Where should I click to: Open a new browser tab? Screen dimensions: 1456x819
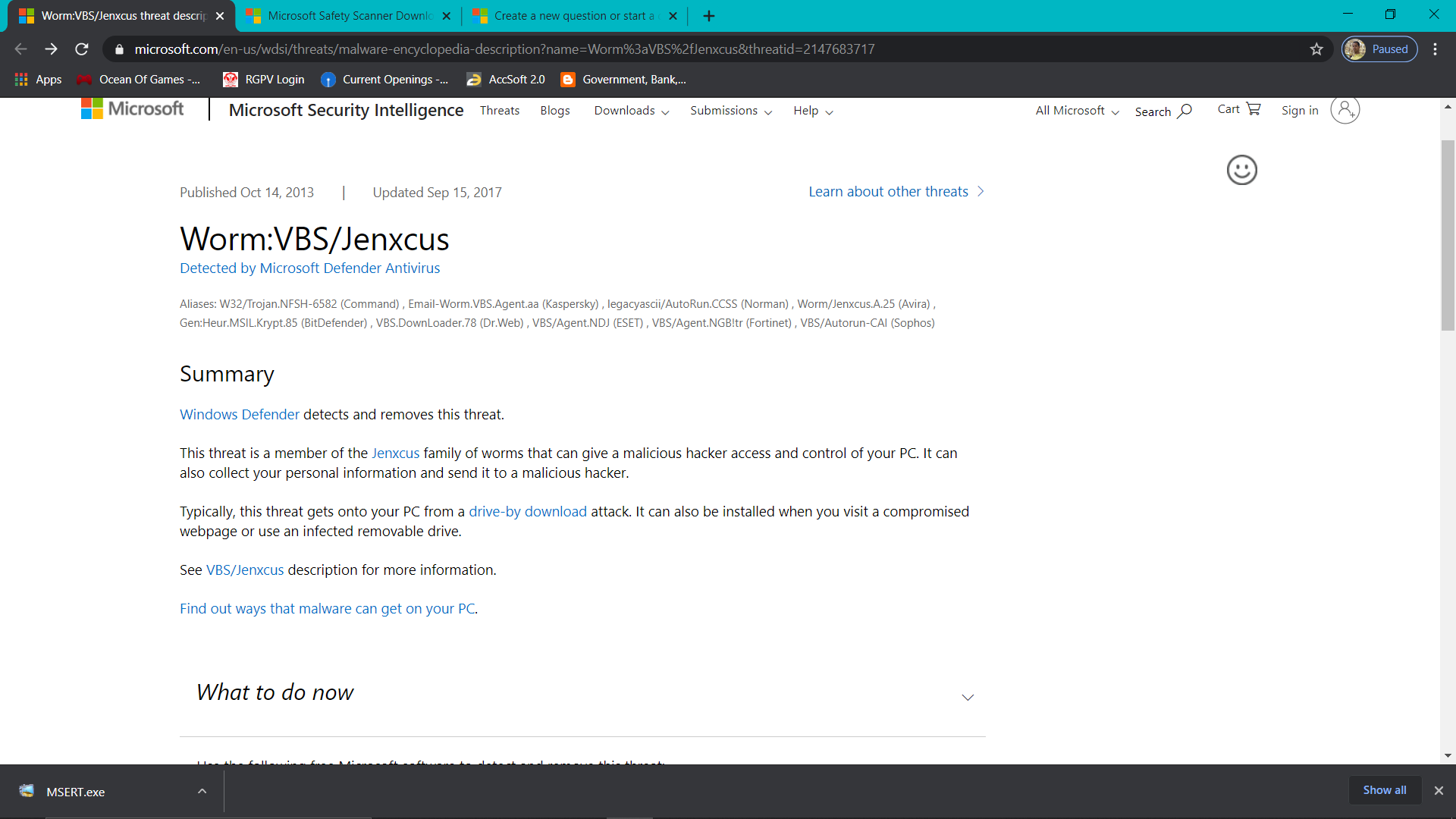pos(709,16)
